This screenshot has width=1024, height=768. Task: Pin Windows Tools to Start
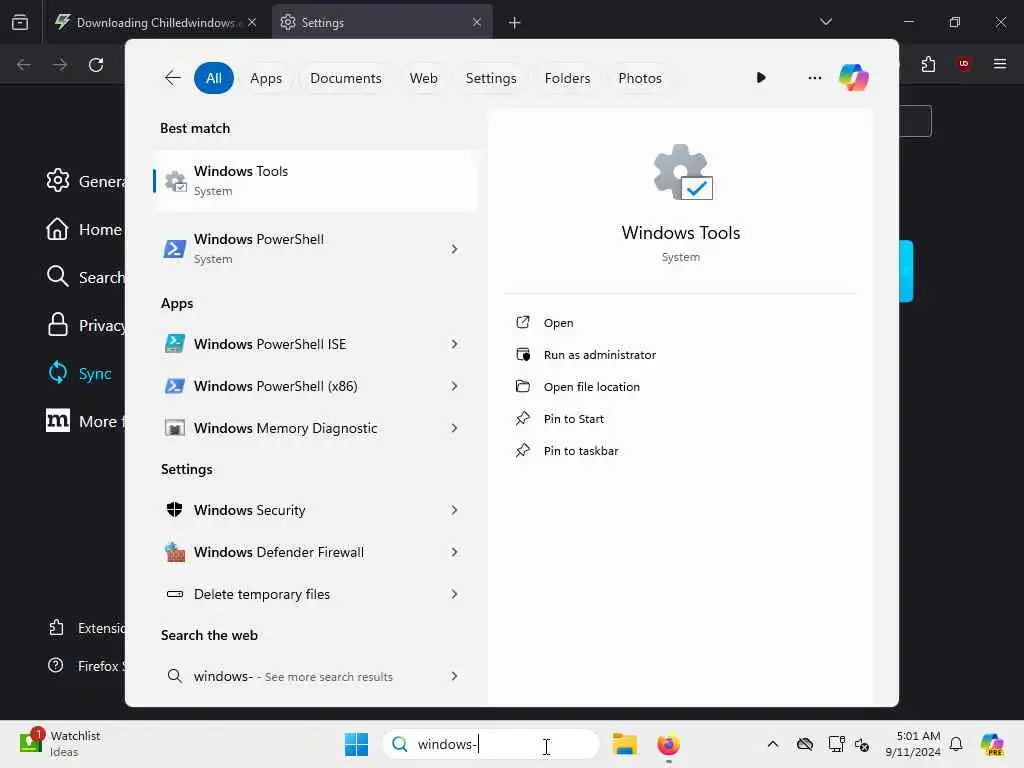[573, 419]
